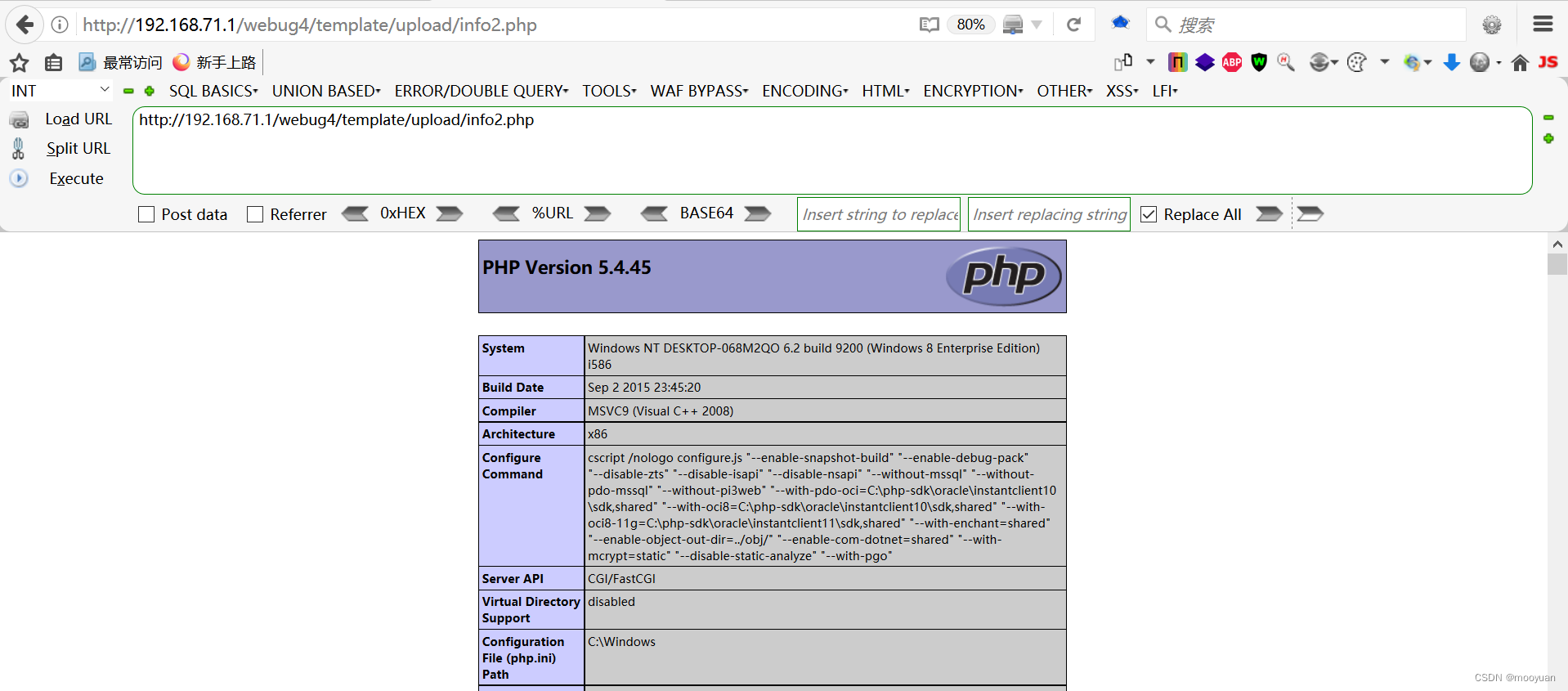
Task: Open the 最常访问 bookmarks folder
Action: pos(120,62)
